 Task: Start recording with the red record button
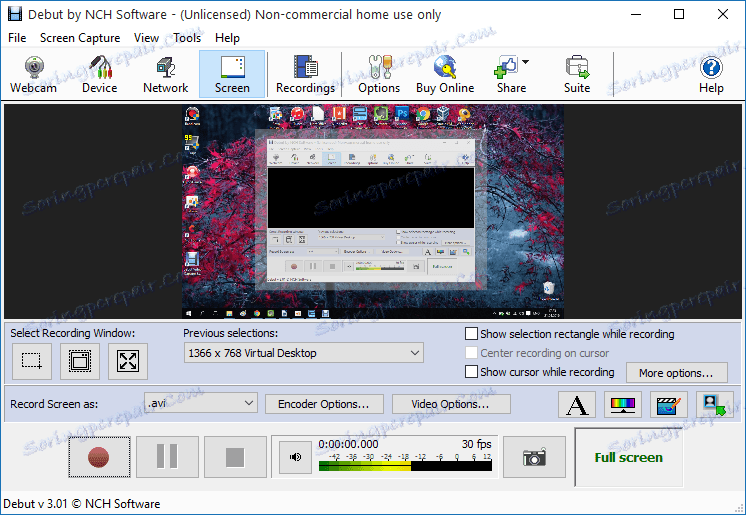coord(99,457)
